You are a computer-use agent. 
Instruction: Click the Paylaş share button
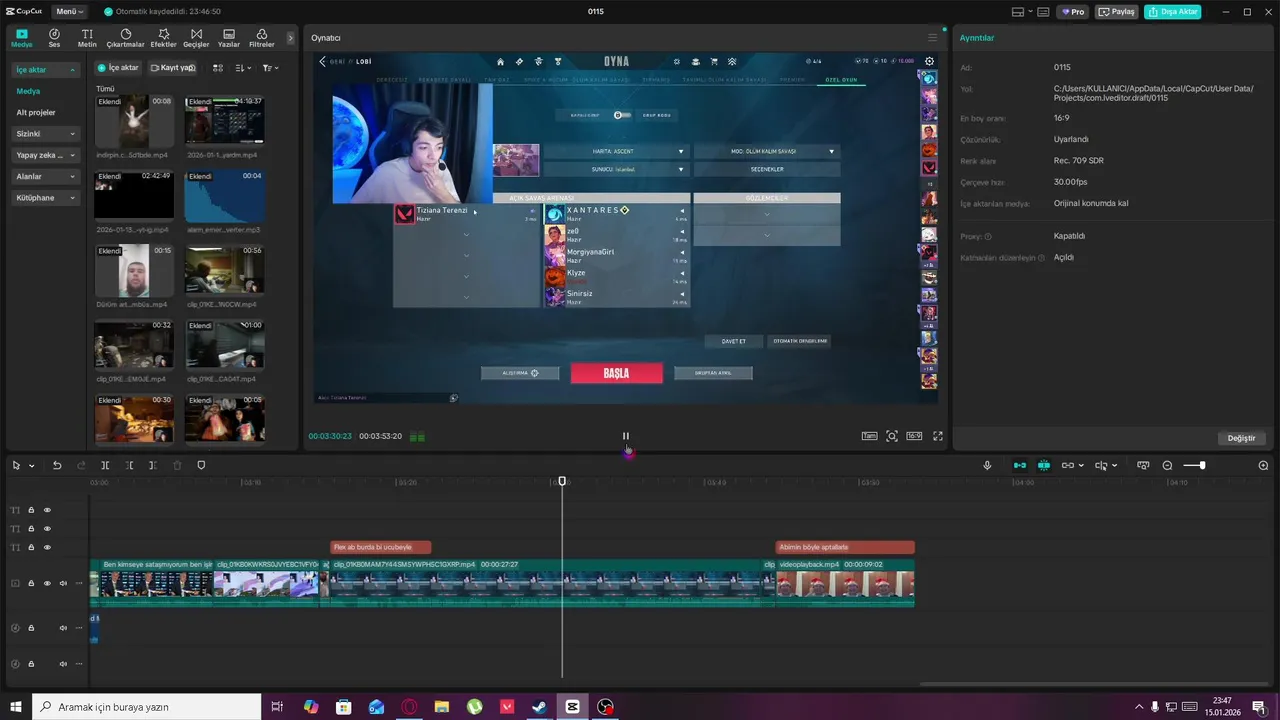point(1118,12)
